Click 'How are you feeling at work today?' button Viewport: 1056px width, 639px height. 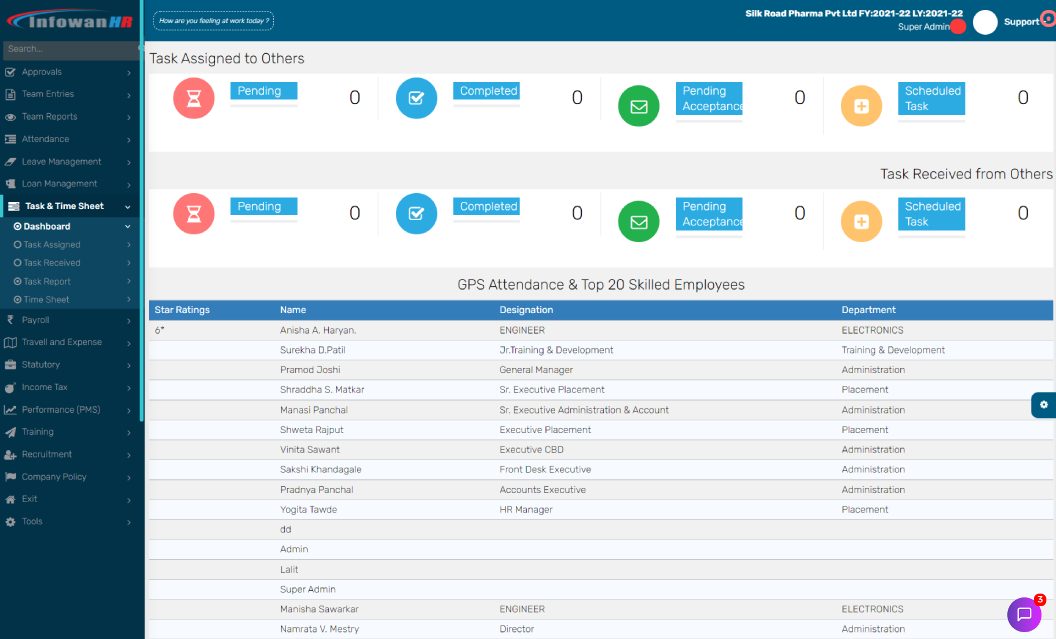coord(214,20)
